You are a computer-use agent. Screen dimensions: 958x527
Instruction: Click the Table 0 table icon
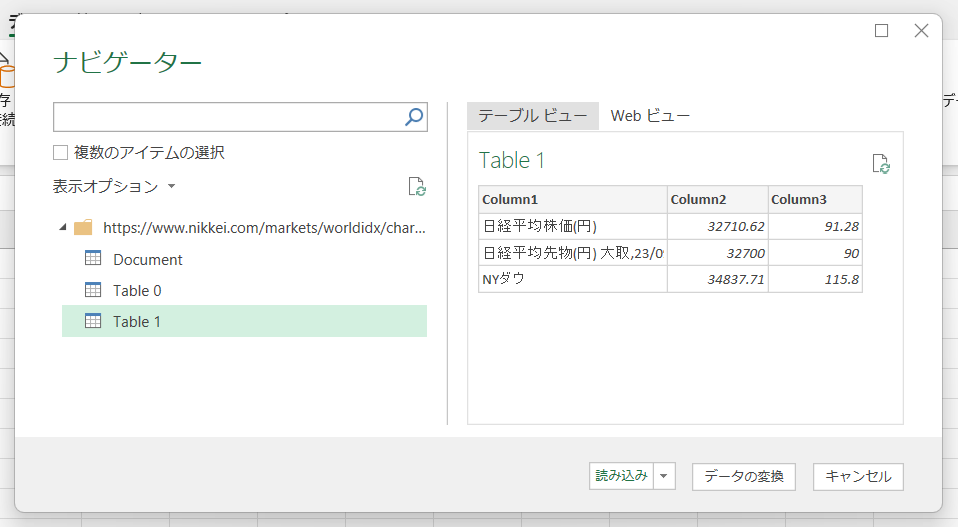pyautogui.click(x=93, y=290)
